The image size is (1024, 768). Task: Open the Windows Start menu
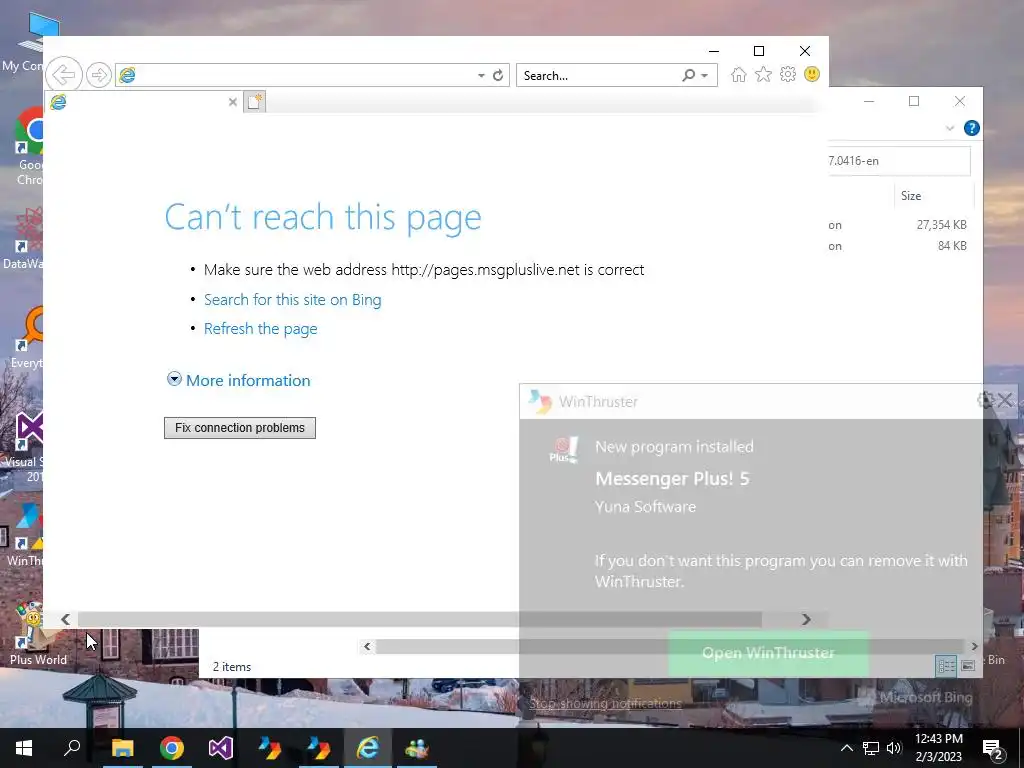click(x=24, y=748)
